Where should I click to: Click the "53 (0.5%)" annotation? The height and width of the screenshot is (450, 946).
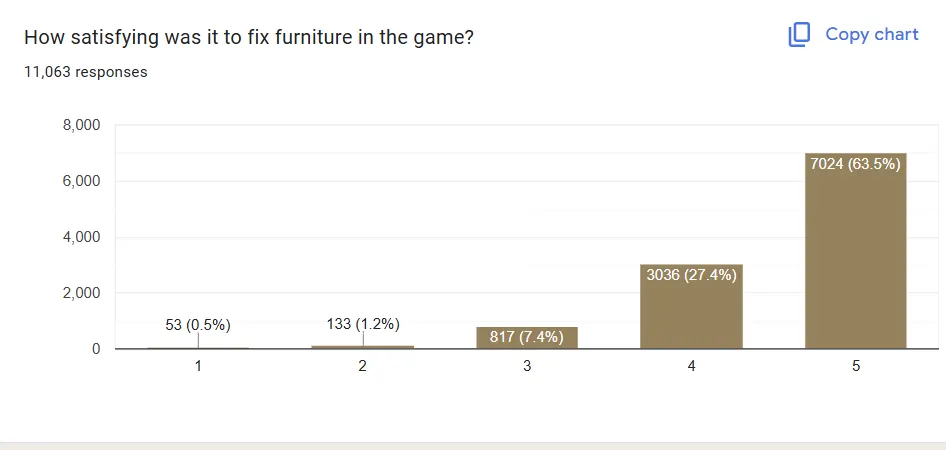click(198, 324)
